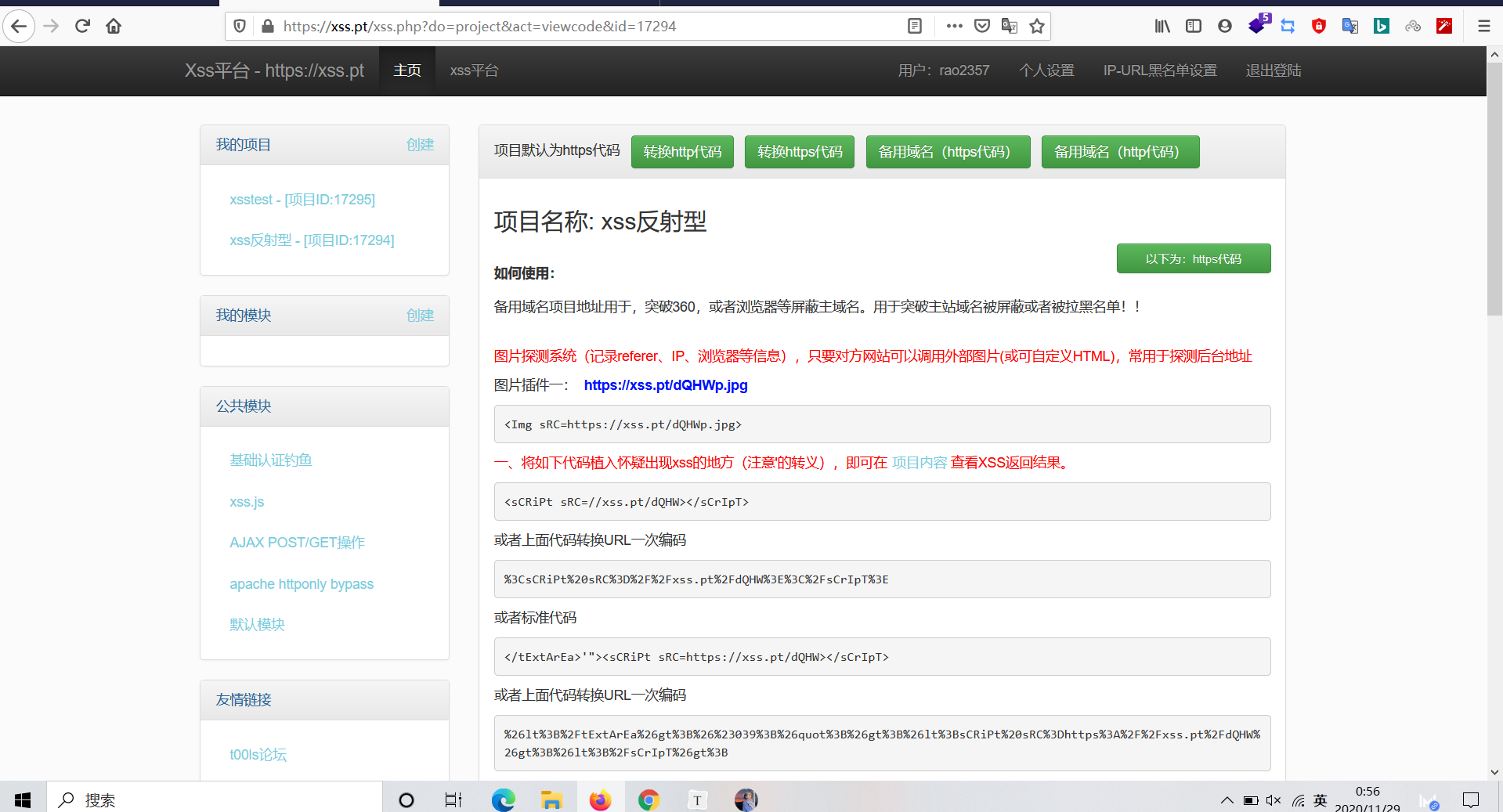The width and height of the screenshot is (1503, 812).
Task: Click the red pen extension icon
Action: (x=1444, y=27)
